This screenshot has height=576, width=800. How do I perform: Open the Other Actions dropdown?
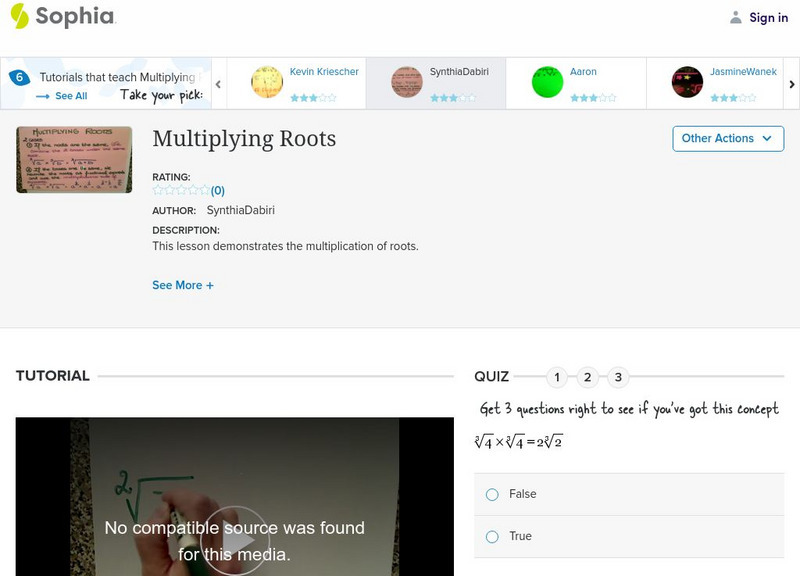tap(727, 138)
